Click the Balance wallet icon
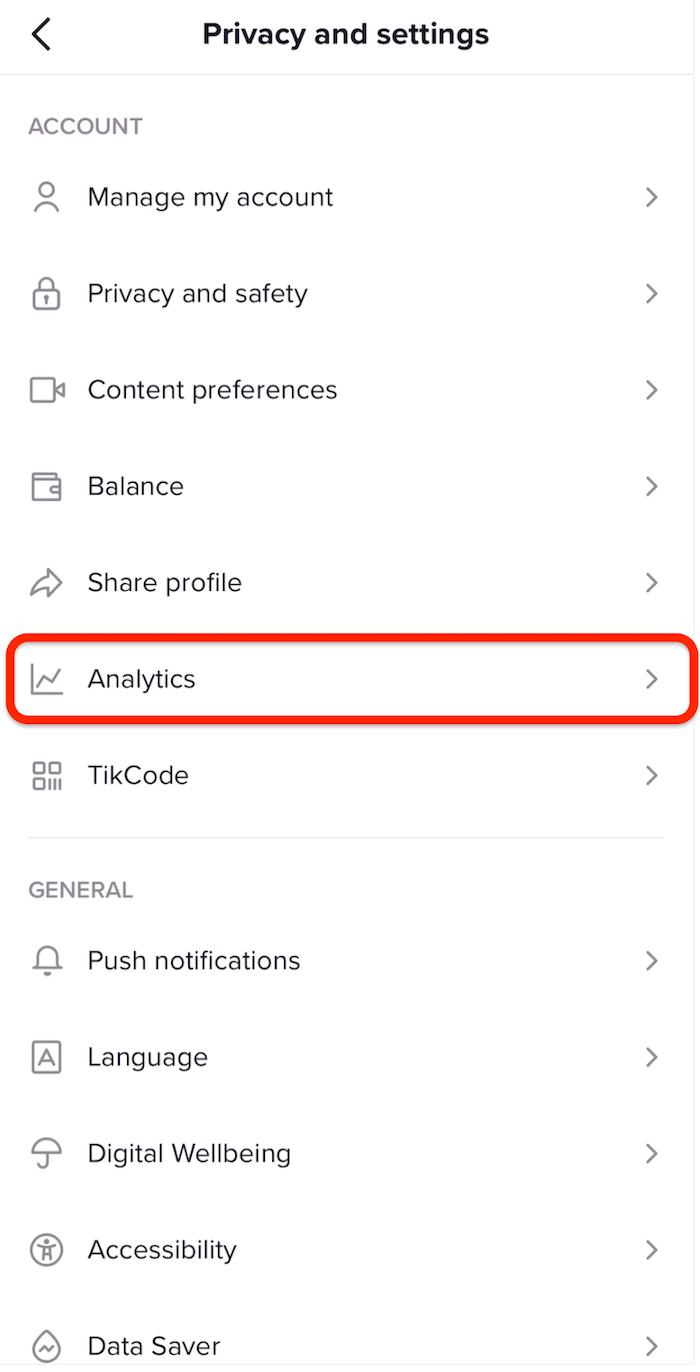 [x=47, y=487]
